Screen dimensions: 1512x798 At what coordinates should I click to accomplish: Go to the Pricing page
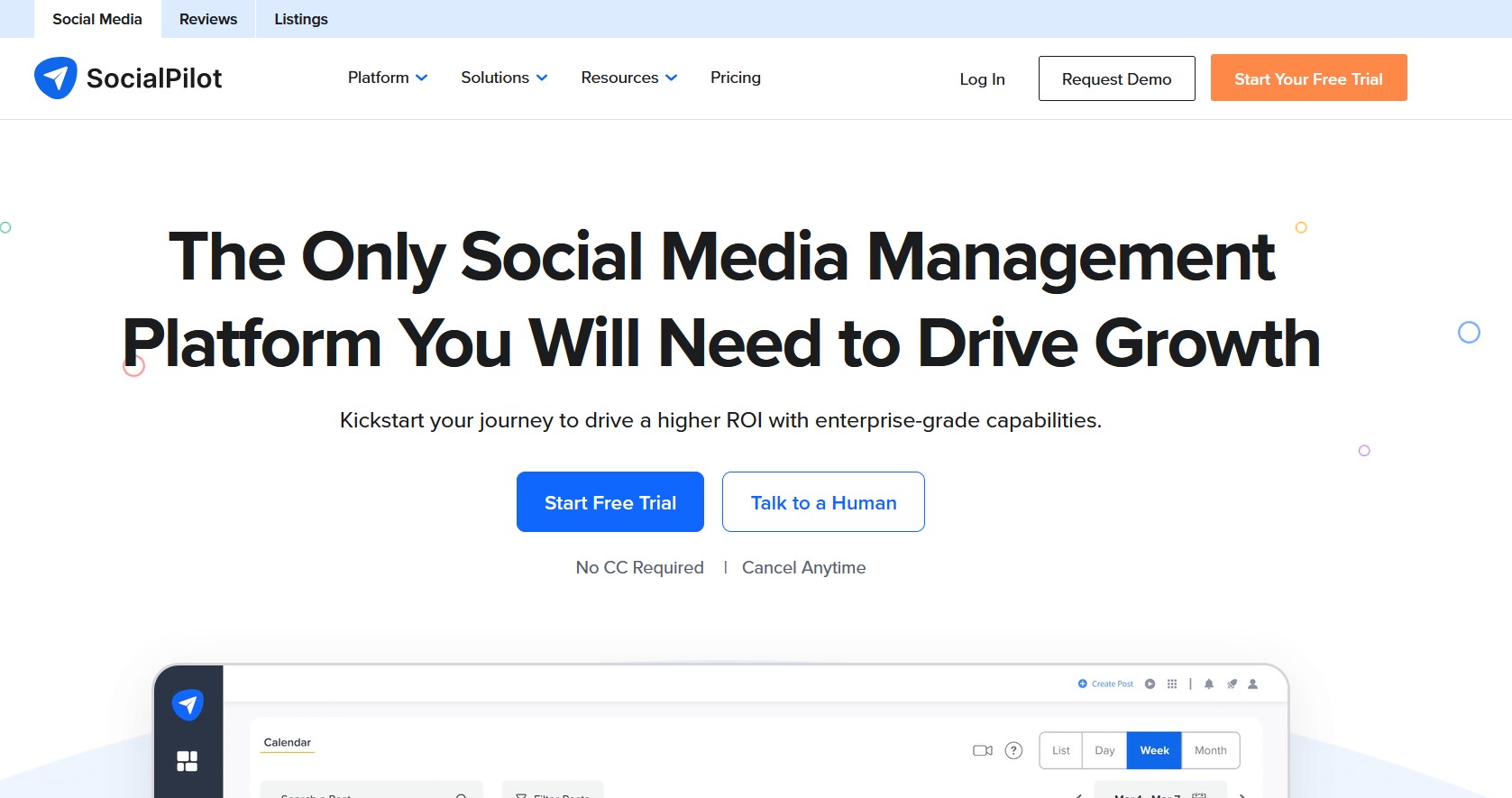[736, 78]
